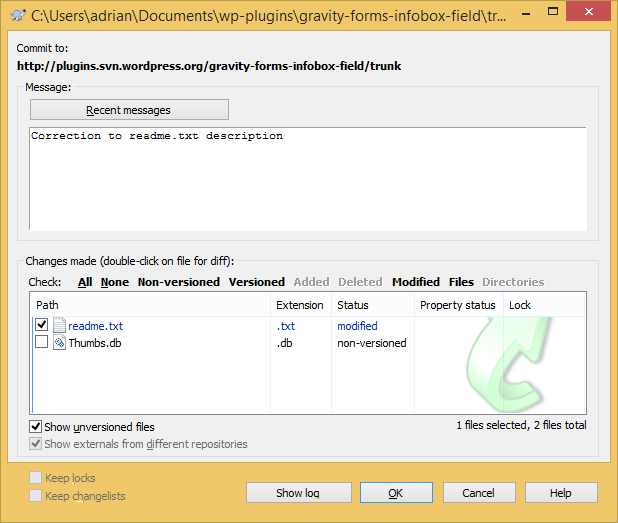Image resolution: width=618 pixels, height=523 pixels.
Task: Sort the list by Path column
Action: point(150,305)
